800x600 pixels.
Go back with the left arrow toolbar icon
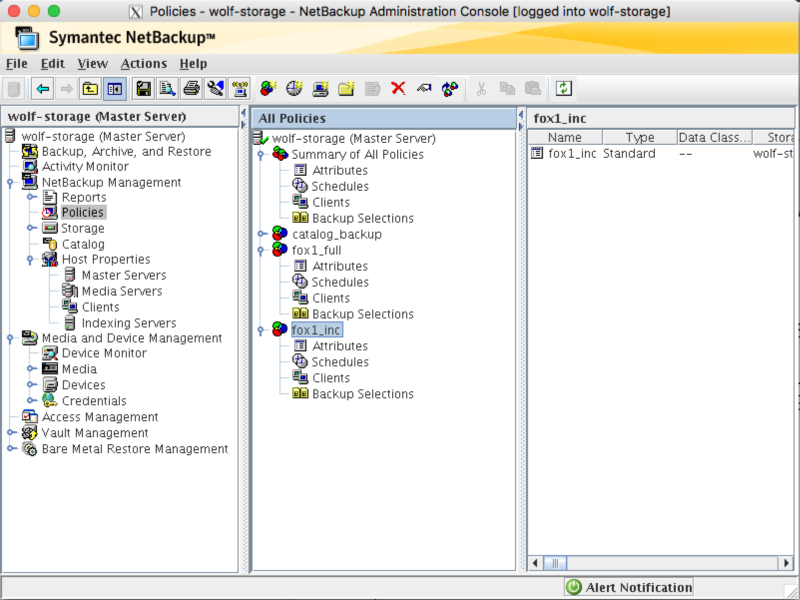click(x=42, y=89)
